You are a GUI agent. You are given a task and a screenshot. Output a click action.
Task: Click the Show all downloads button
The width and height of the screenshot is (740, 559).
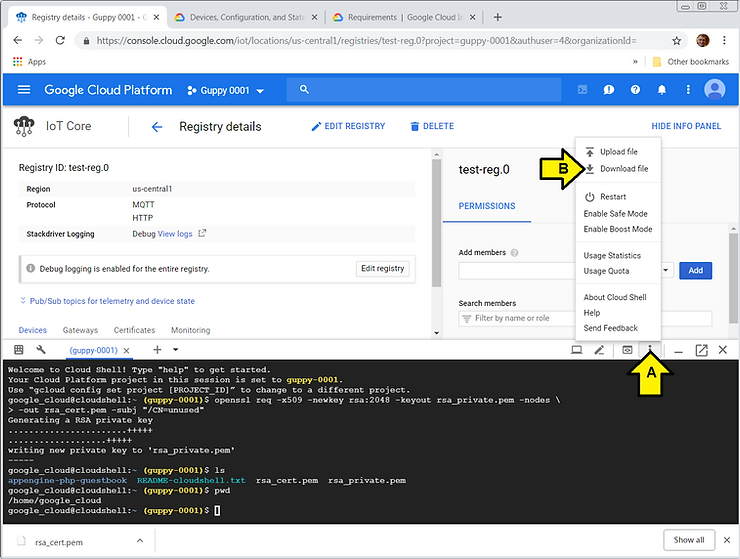point(688,540)
